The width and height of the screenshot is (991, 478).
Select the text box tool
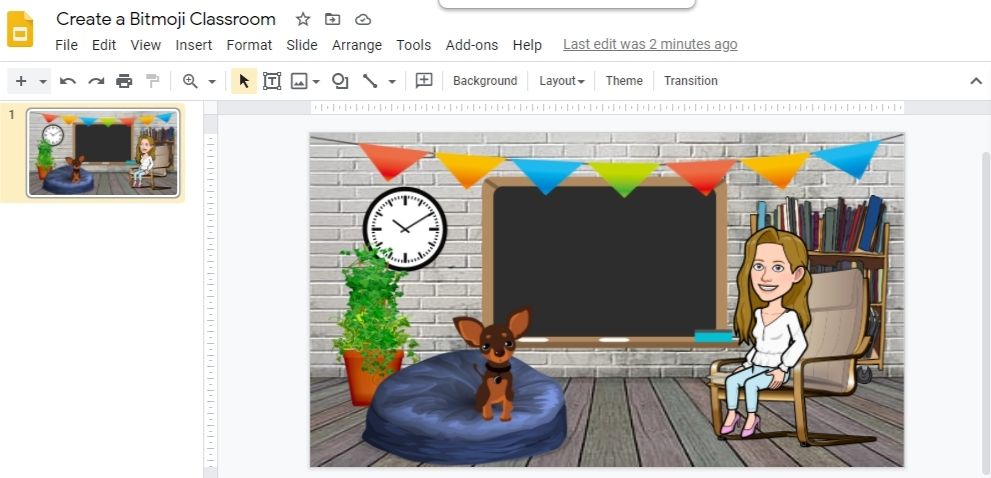[272, 81]
